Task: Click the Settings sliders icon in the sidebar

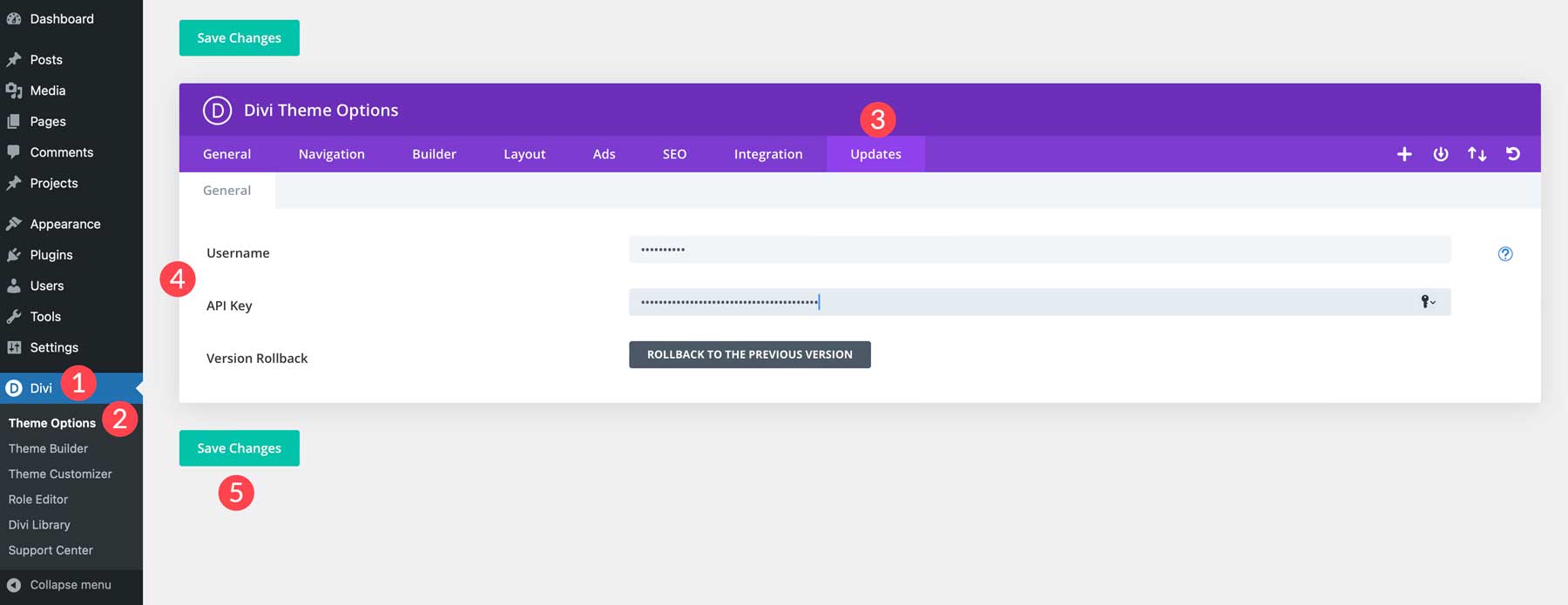Action: pyautogui.click(x=14, y=347)
